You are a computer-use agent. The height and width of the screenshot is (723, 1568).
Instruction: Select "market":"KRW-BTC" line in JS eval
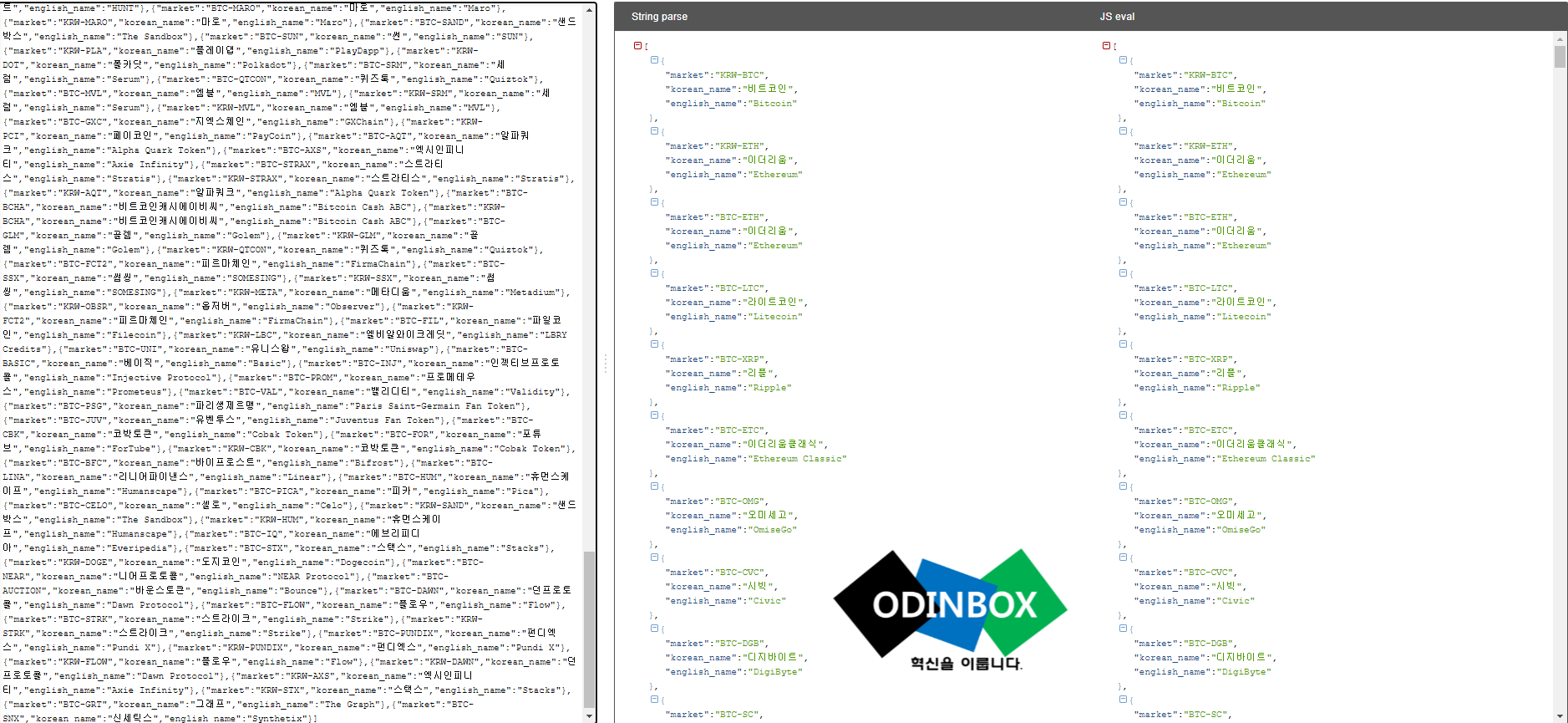1185,75
